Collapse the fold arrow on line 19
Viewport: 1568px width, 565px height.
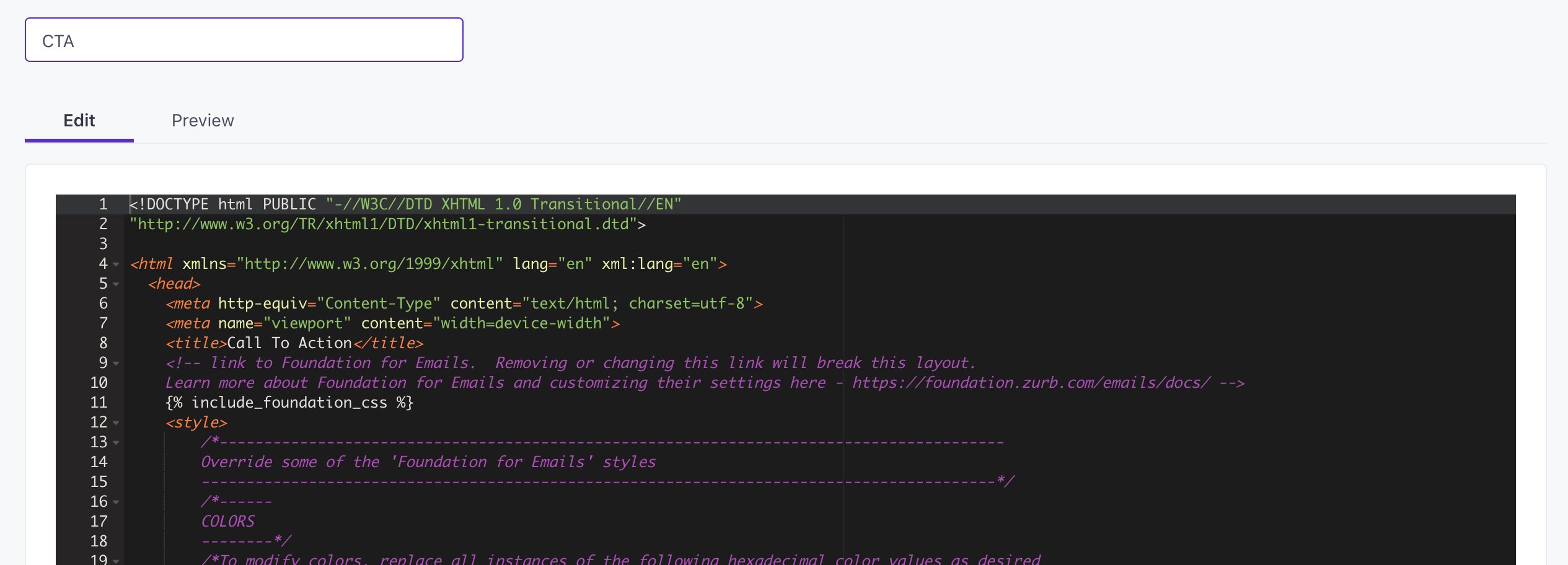(116, 561)
